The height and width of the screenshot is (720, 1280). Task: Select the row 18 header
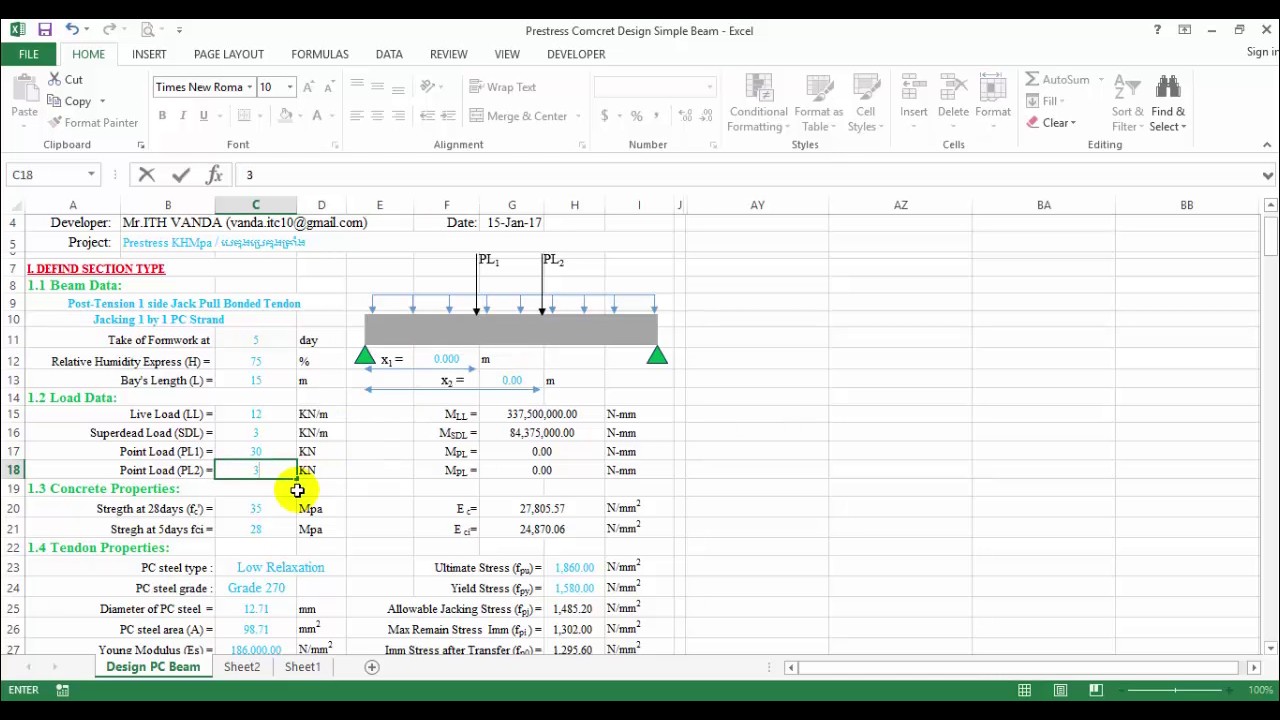(x=13, y=470)
